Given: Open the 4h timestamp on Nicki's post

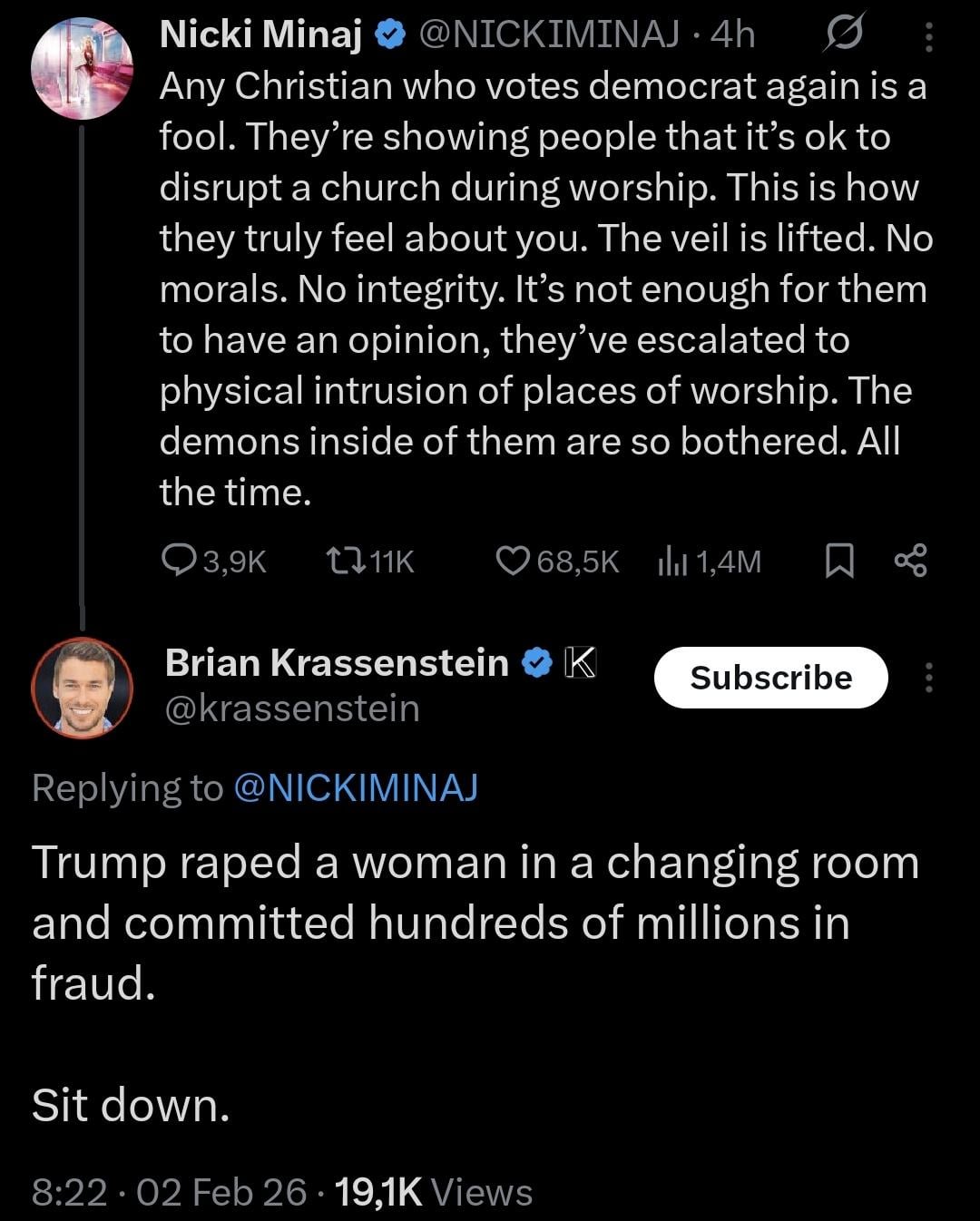Looking at the screenshot, I should coord(733,34).
